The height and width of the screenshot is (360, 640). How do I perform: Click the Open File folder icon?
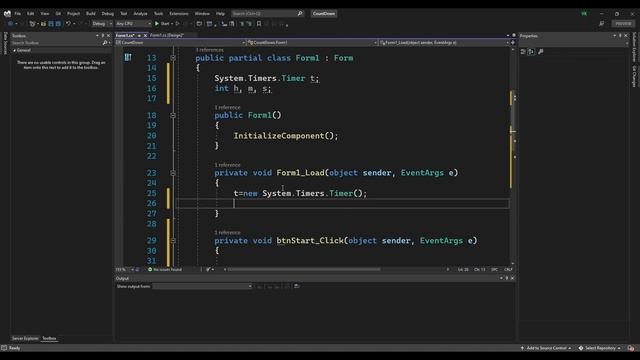click(43, 24)
